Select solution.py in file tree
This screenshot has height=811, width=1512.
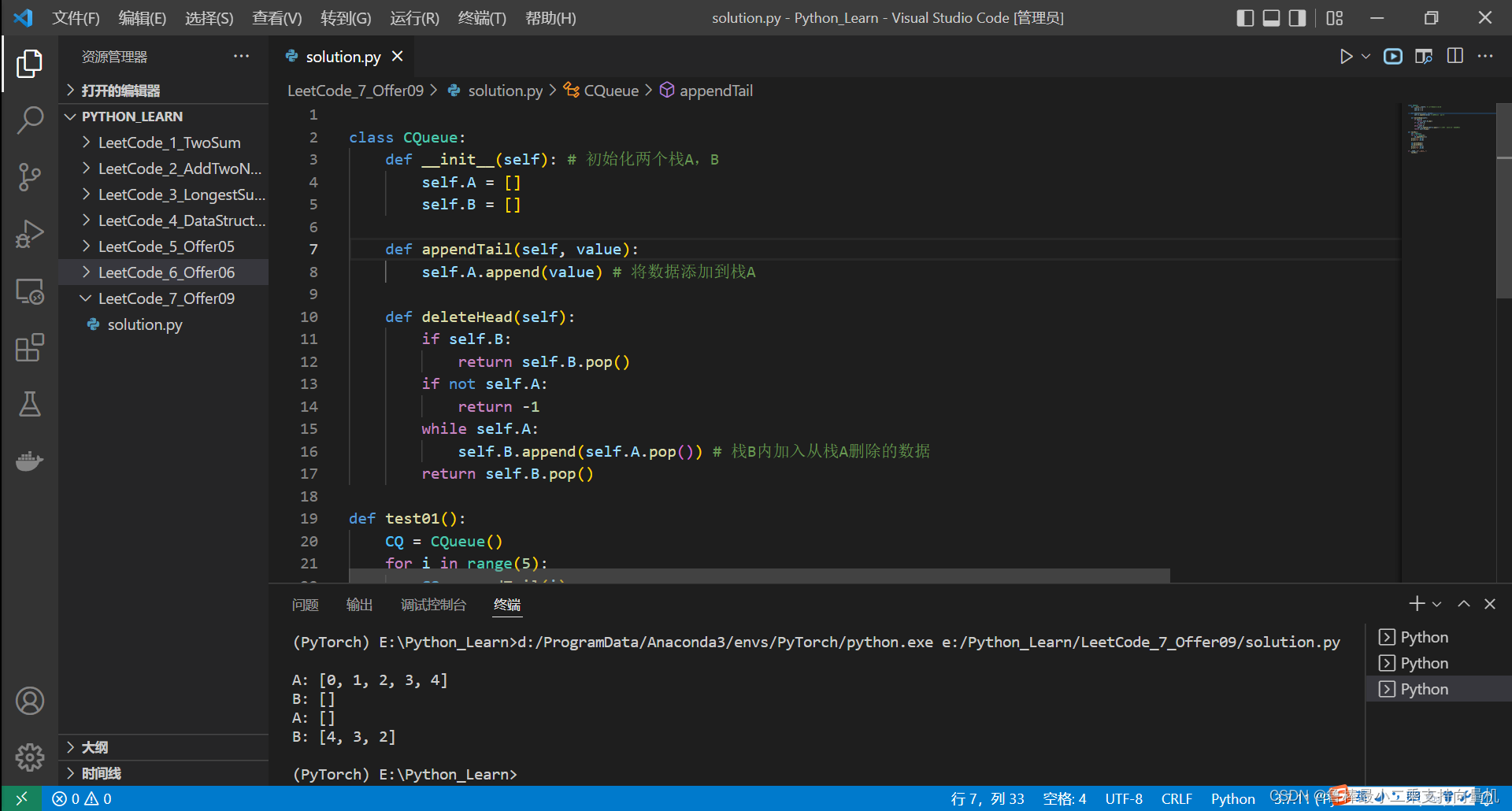(x=164, y=324)
